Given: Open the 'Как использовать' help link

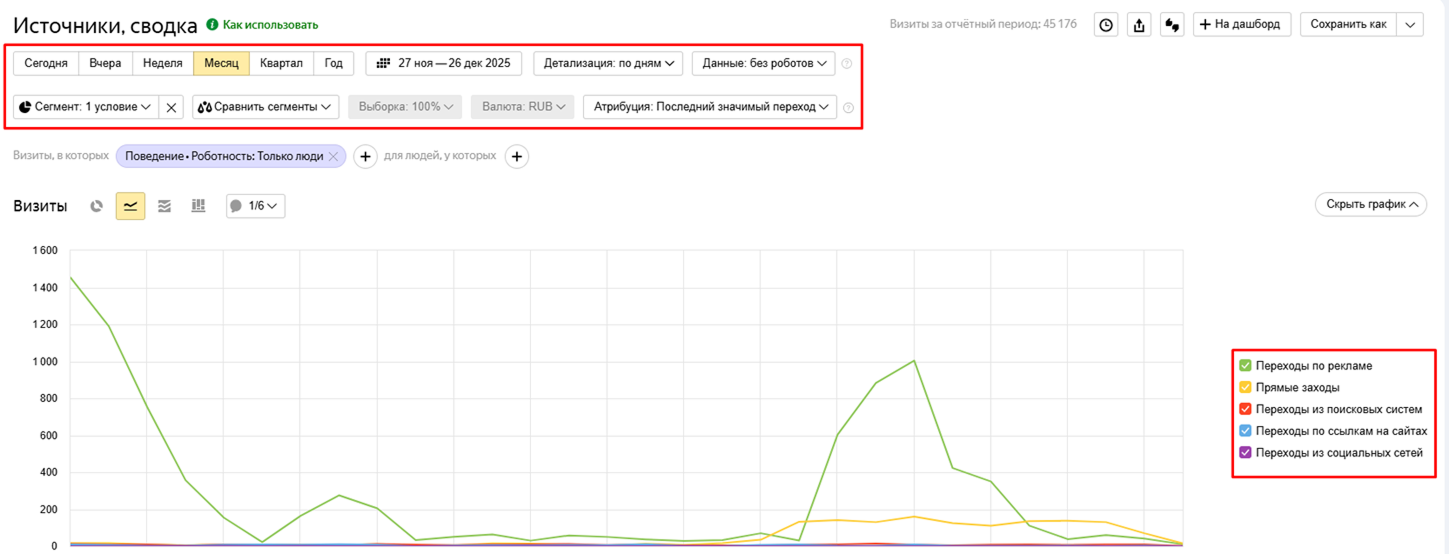Looking at the screenshot, I should click(x=262, y=25).
